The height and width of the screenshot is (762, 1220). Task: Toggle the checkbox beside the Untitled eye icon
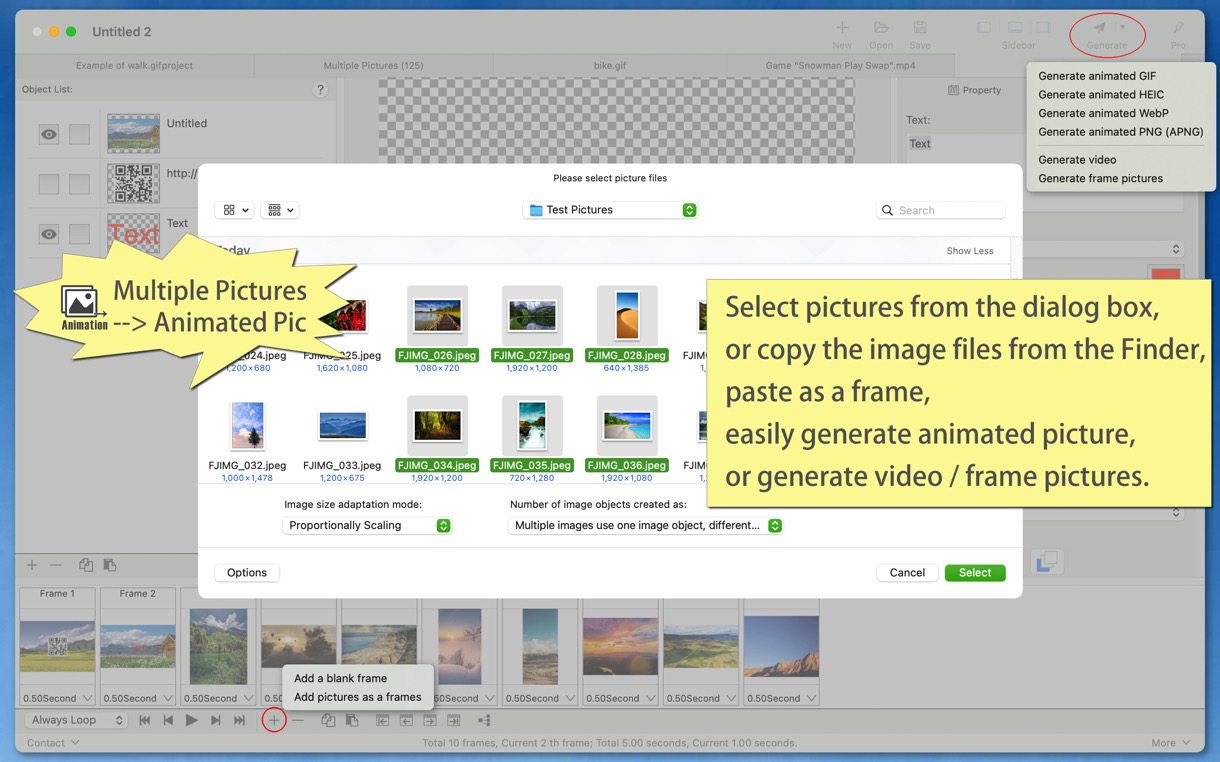80,134
